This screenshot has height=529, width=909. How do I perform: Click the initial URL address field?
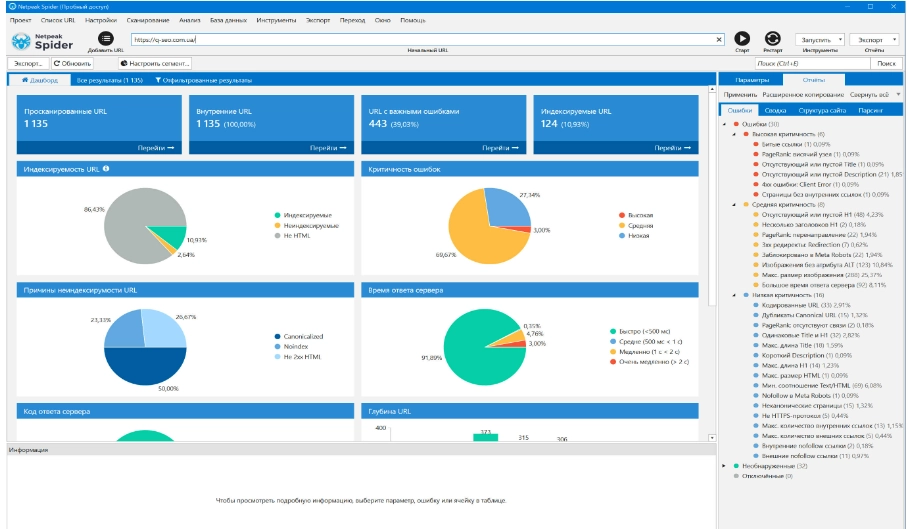[x=420, y=40]
